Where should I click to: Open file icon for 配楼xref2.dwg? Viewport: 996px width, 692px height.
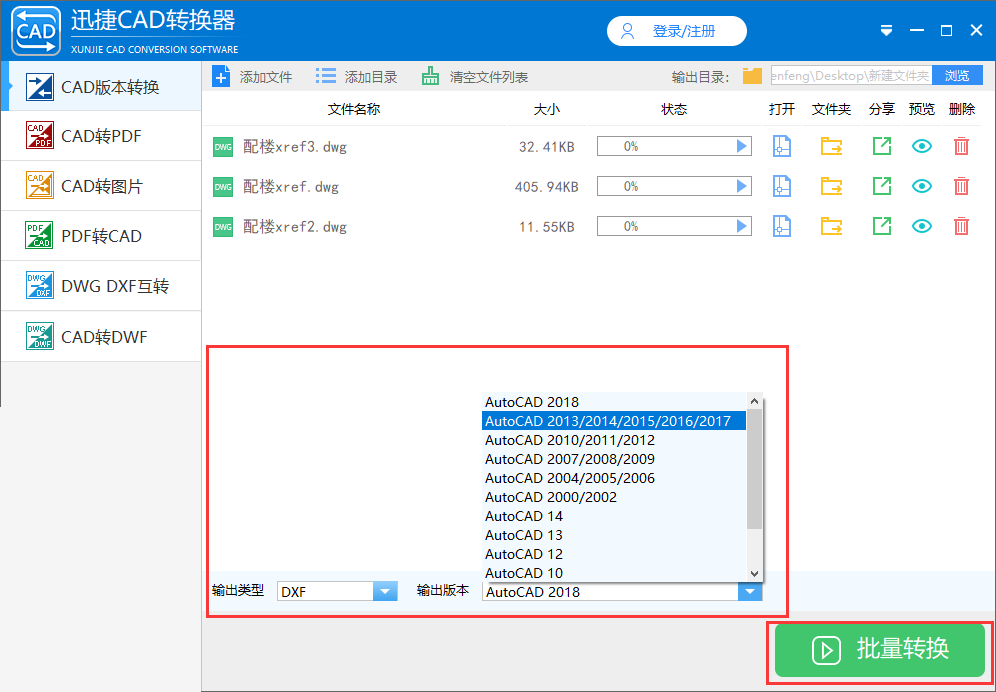[781, 226]
